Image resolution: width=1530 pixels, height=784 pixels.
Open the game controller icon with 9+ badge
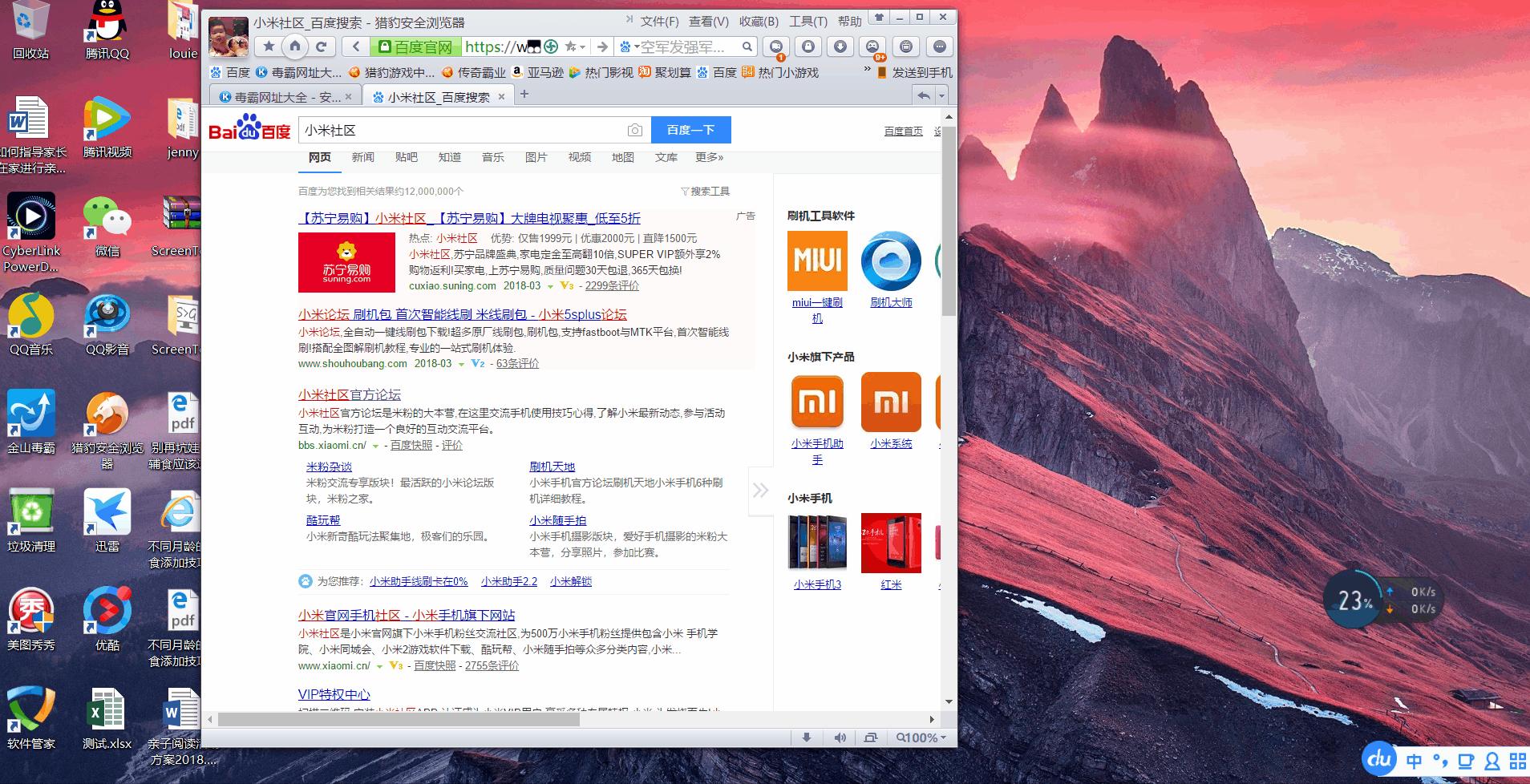(872, 46)
